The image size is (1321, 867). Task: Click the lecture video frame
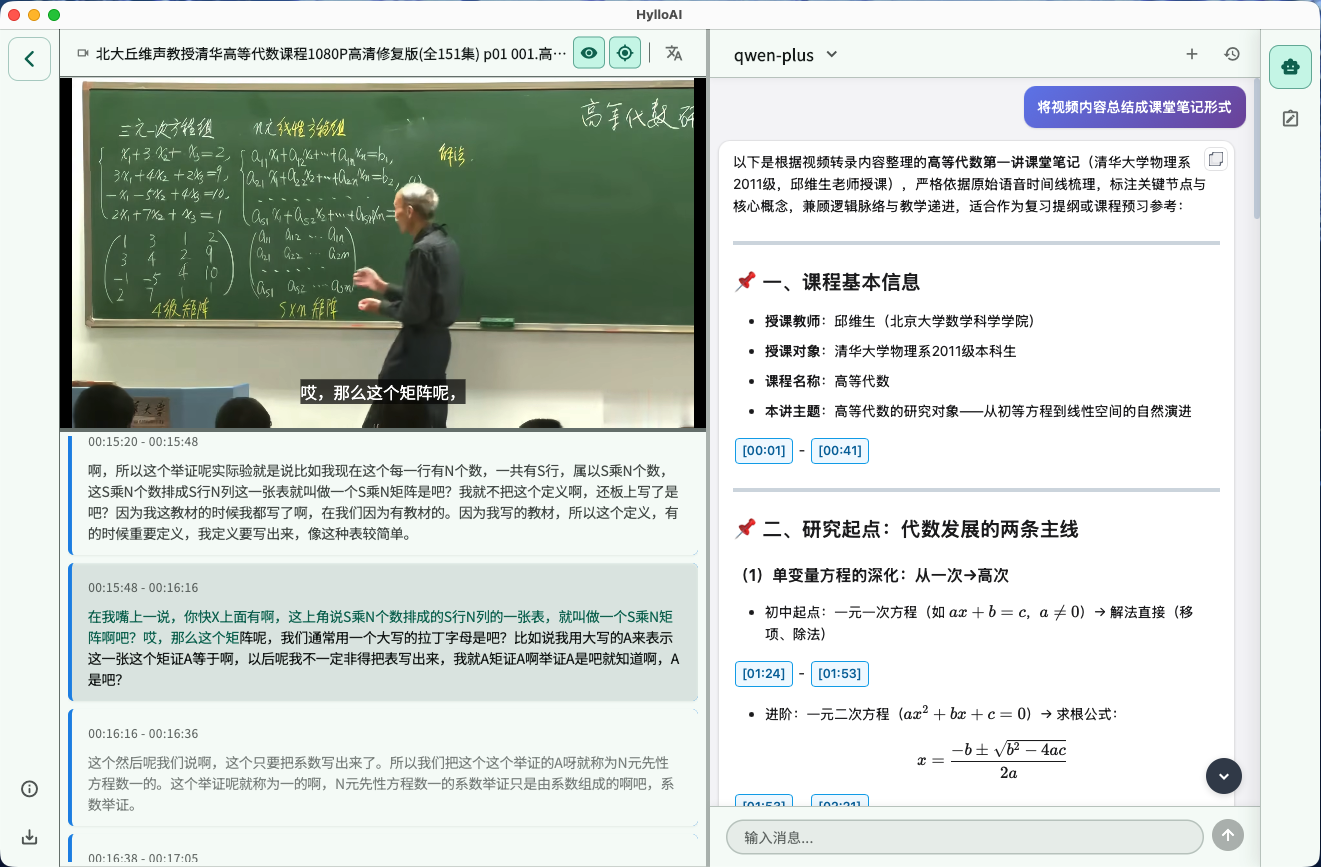coord(383,253)
